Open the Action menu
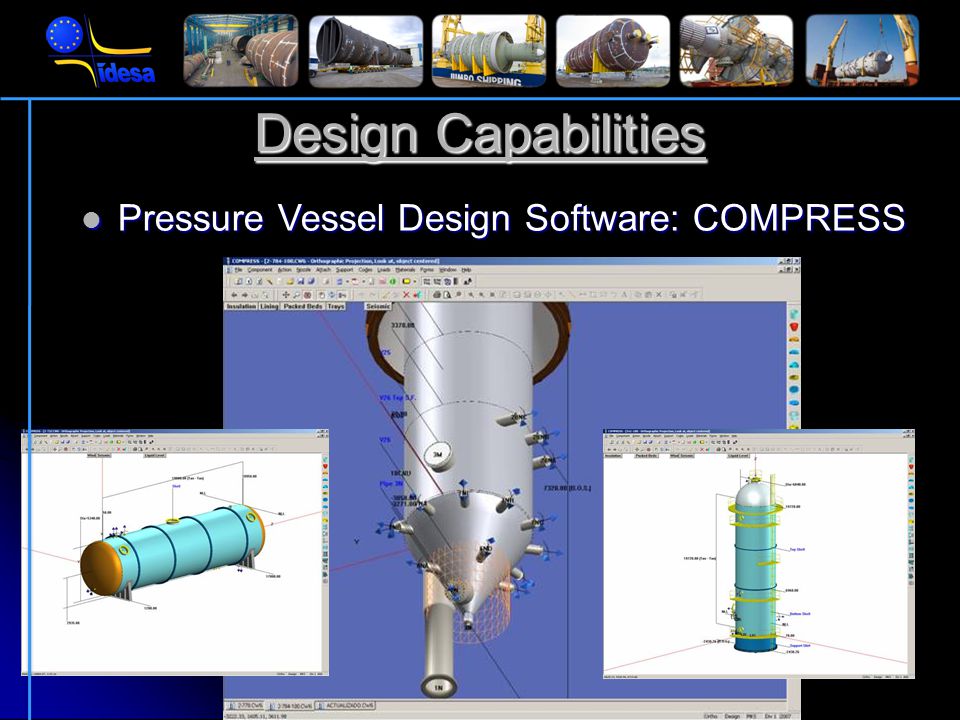 [x=285, y=269]
